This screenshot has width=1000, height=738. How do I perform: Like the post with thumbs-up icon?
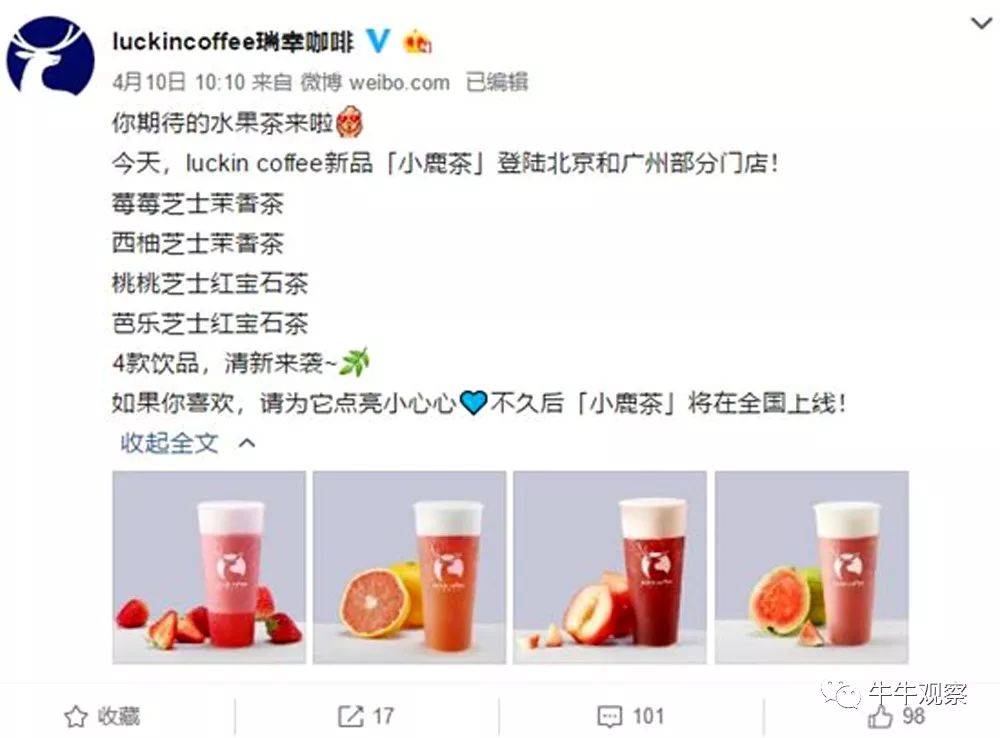point(879,717)
